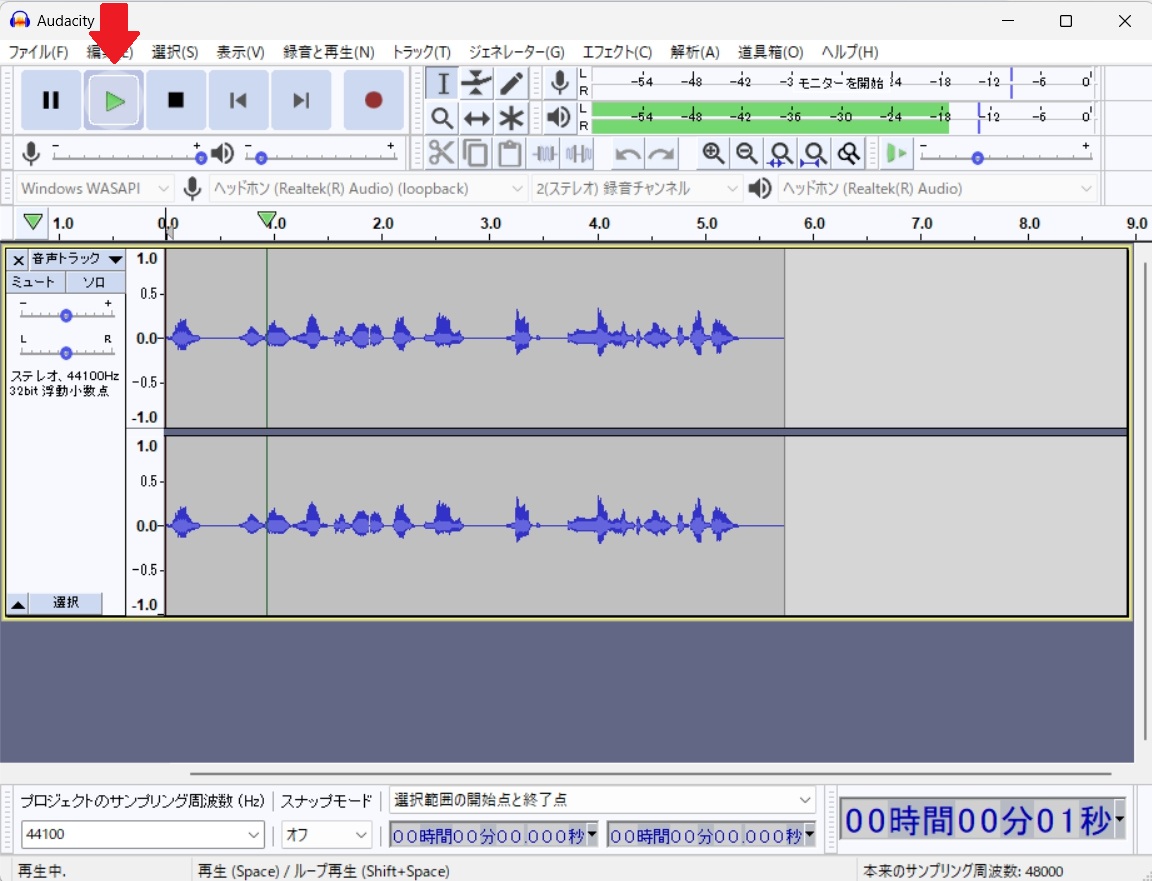1152x881 pixels.
Task: Select the Envelope tool
Action: (476, 83)
